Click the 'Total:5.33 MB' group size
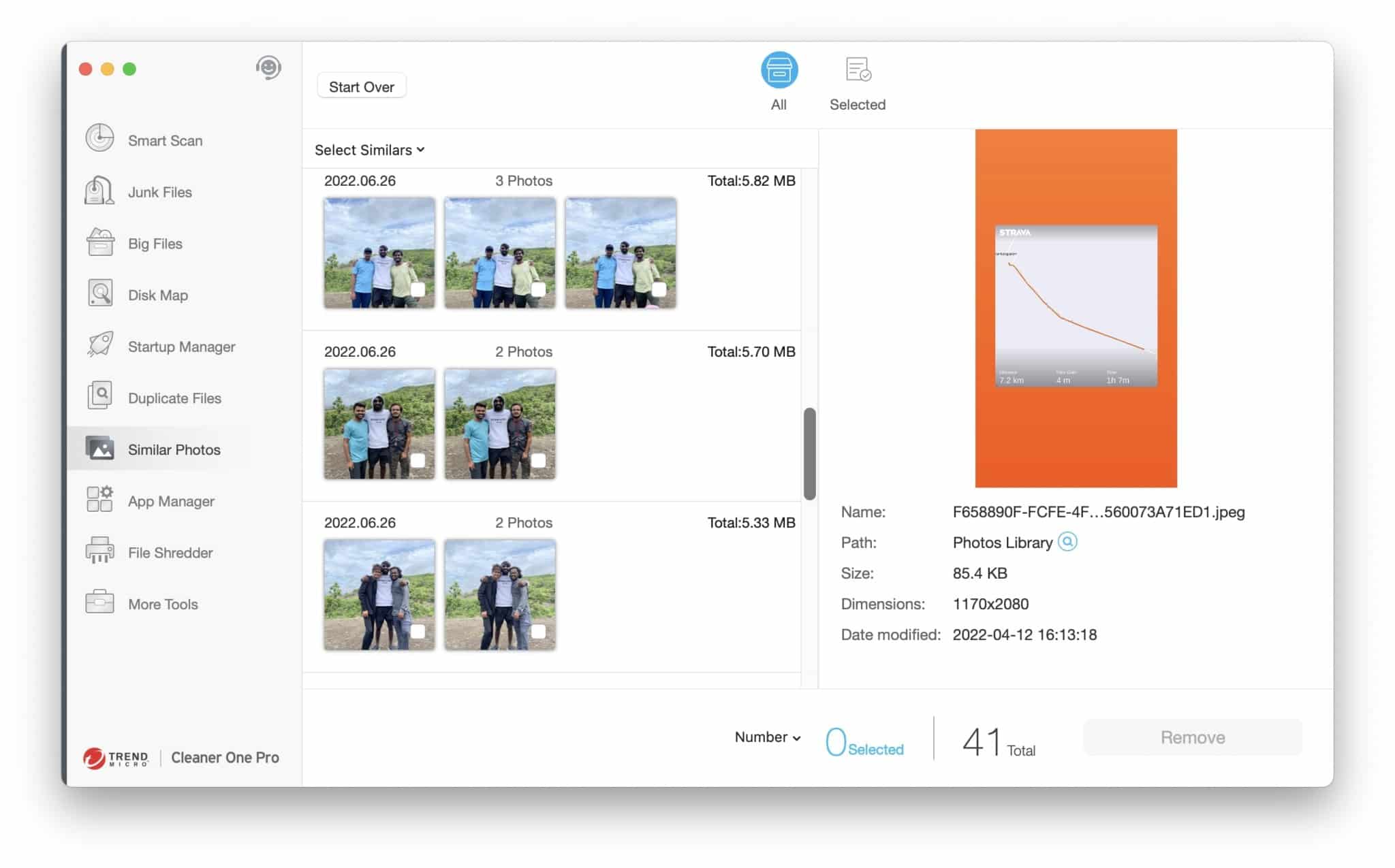Screen dimensions: 1395x868 point(751,522)
